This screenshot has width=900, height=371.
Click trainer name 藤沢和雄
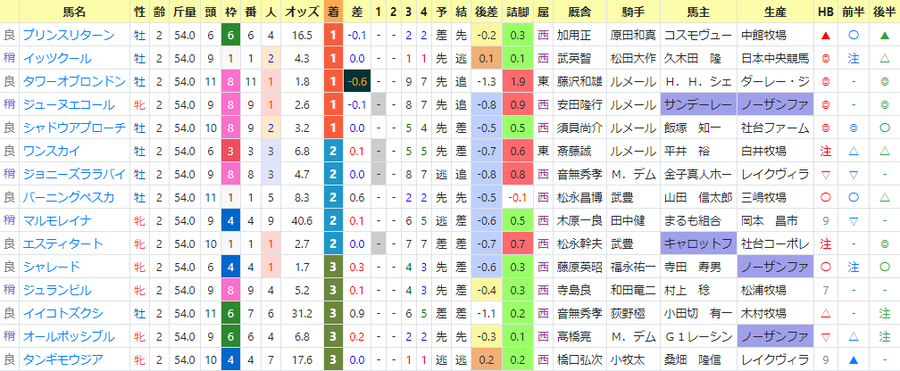pos(579,82)
